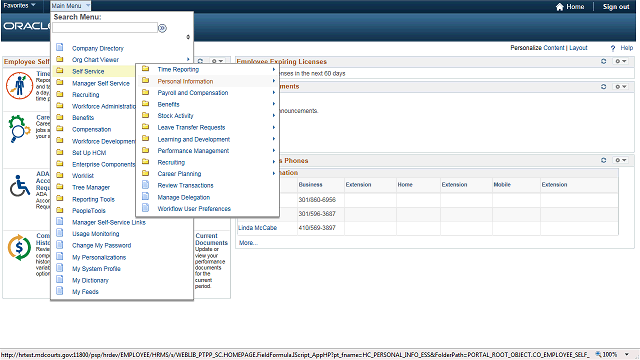Open the More... link under phones
640x360 pixels.
[x=248, y=243]
